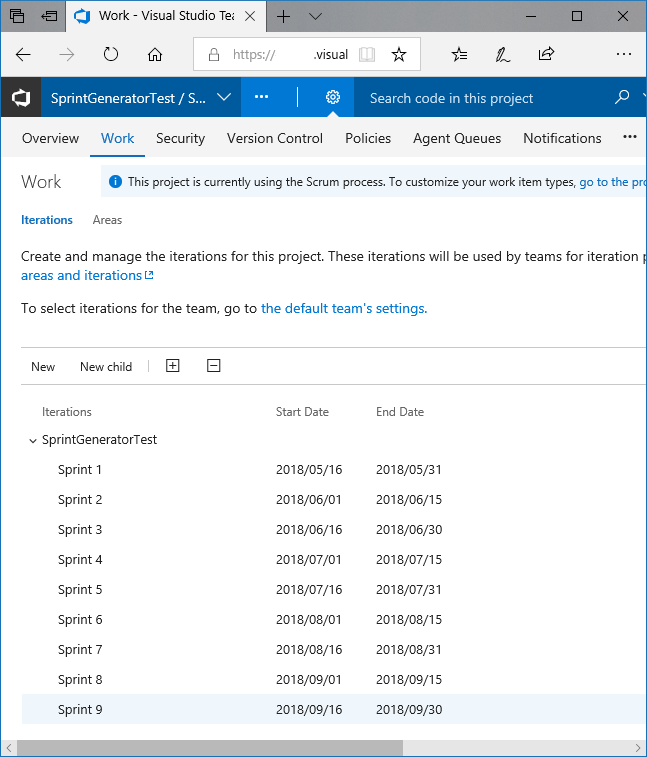Open the settings gear icon

[333, 97]
